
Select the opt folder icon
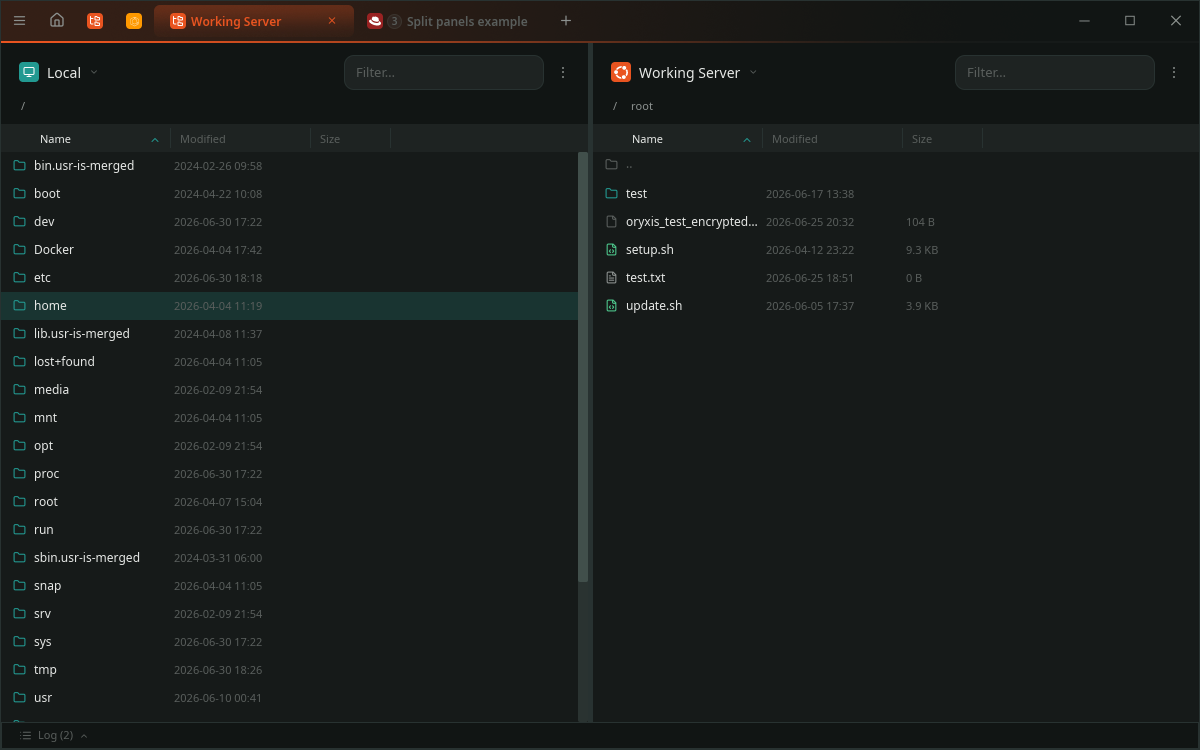pyautogui.click(x=20, y=446)
